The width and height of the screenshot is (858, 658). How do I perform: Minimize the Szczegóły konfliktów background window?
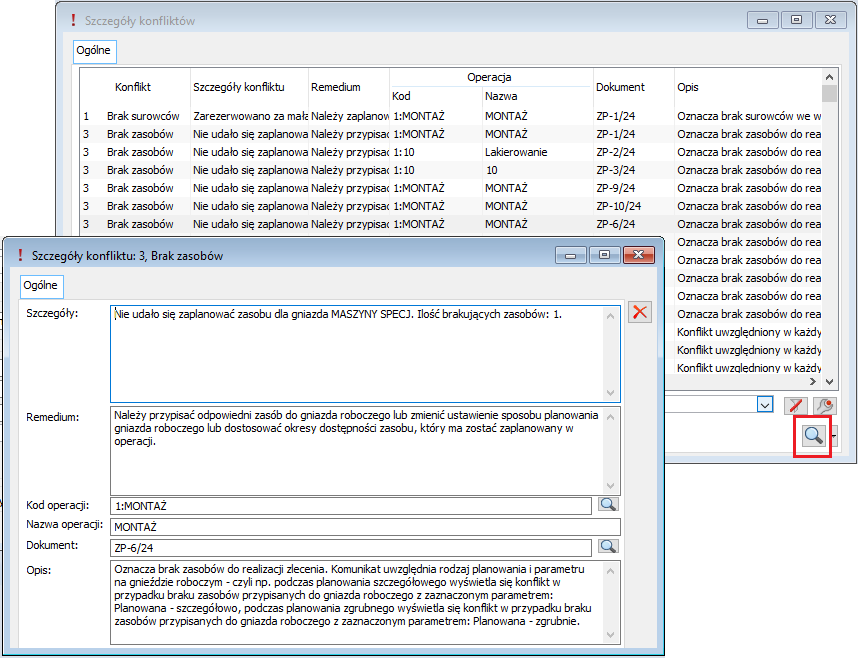point(762,20)
